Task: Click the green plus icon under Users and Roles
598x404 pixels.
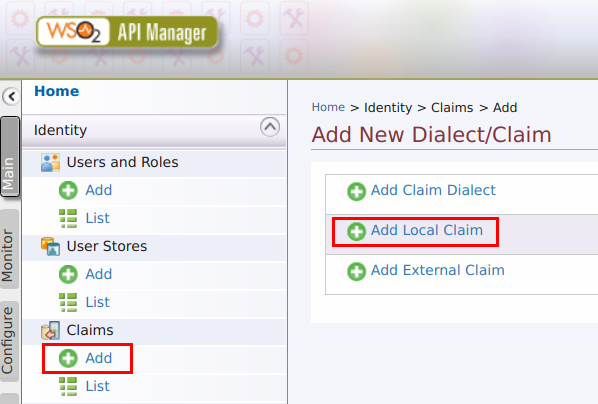Action: point(68,190)
